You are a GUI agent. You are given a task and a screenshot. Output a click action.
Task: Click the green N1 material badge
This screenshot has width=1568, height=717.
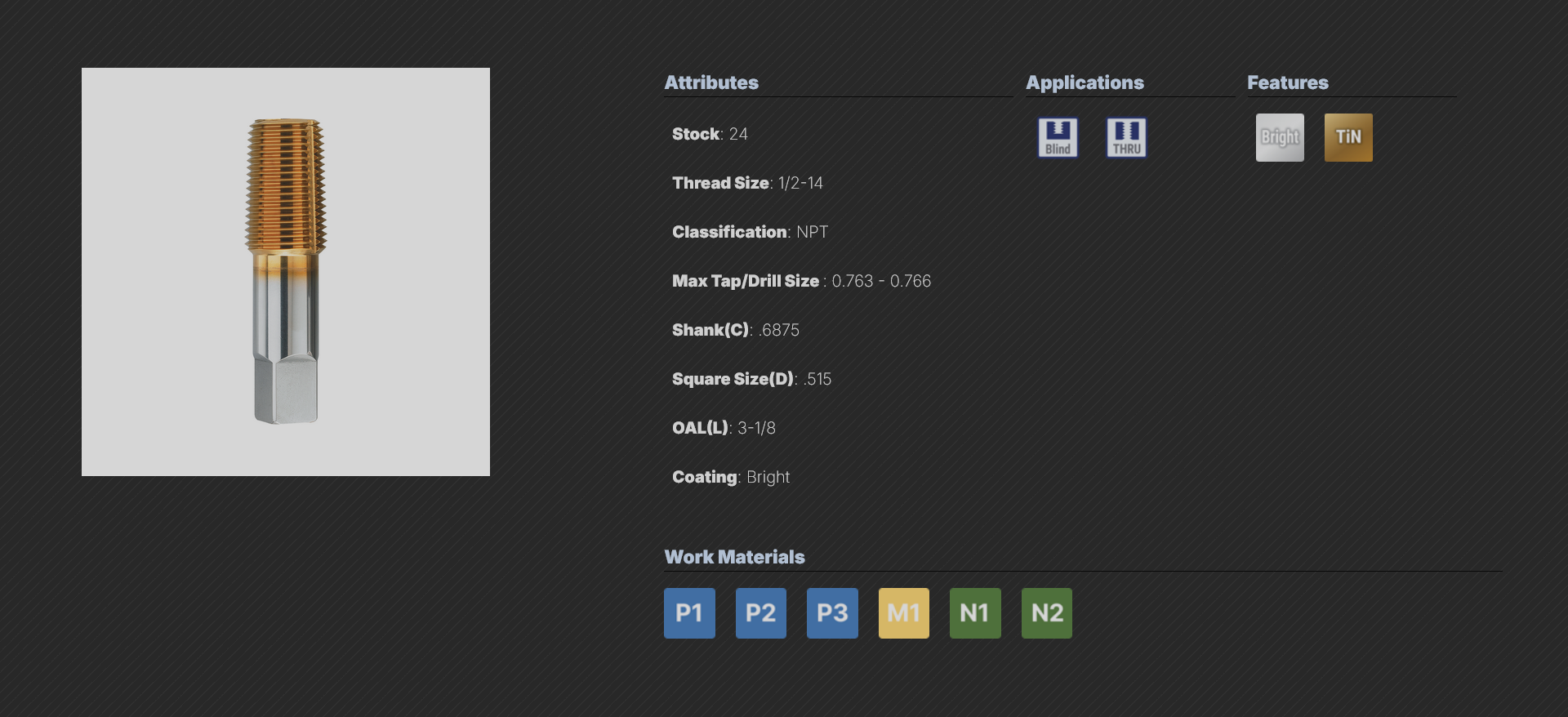pyautogui.click(x=975, y=613)
